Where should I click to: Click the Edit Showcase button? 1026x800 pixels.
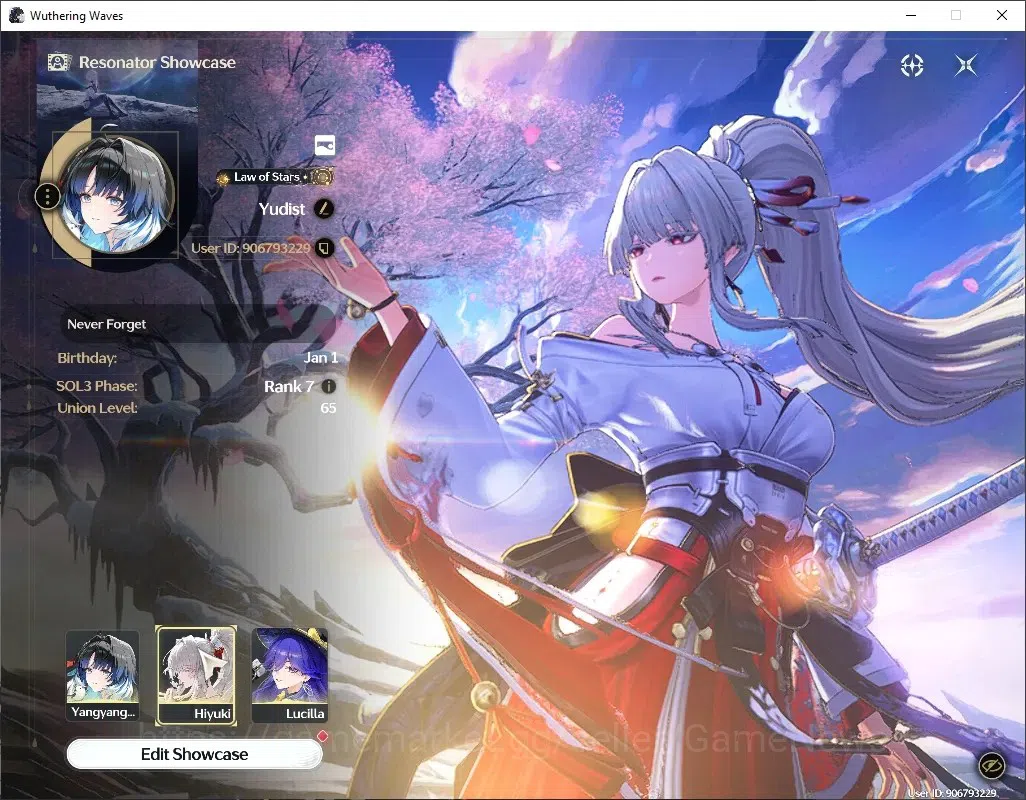pos(194,754)
